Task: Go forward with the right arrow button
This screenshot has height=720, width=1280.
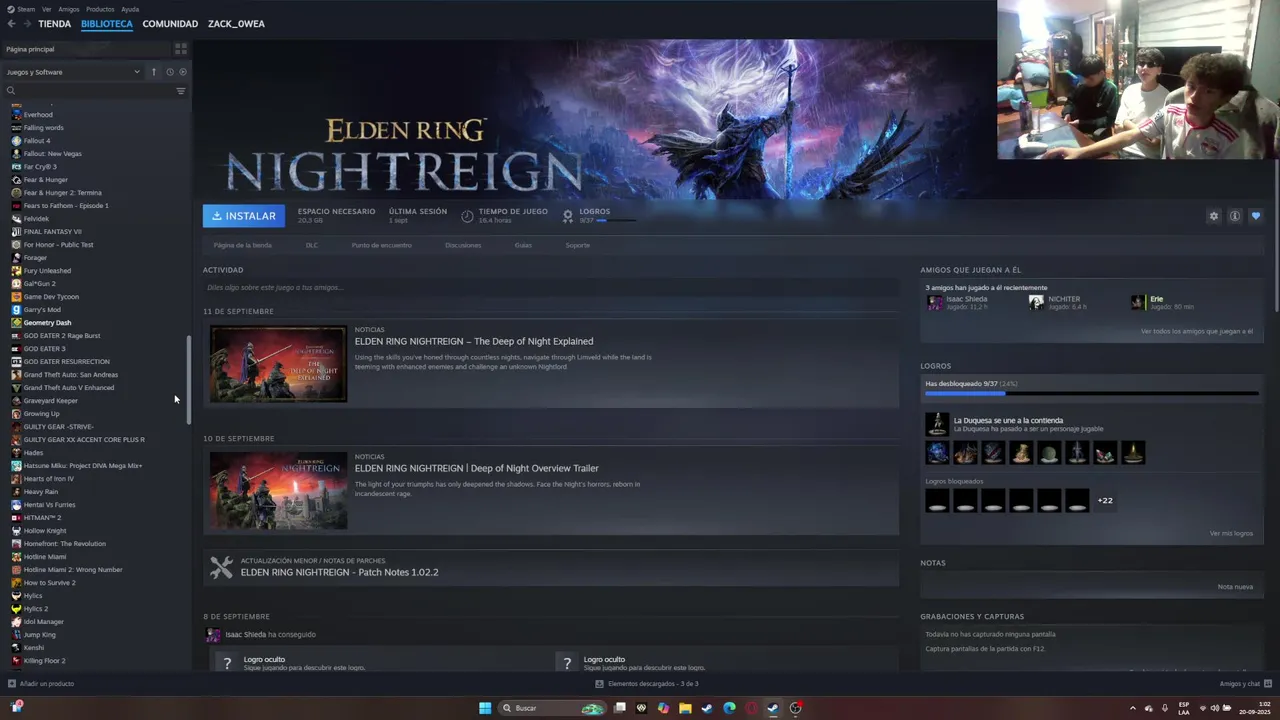Action: pyautogui.click(x=26, y=23)
